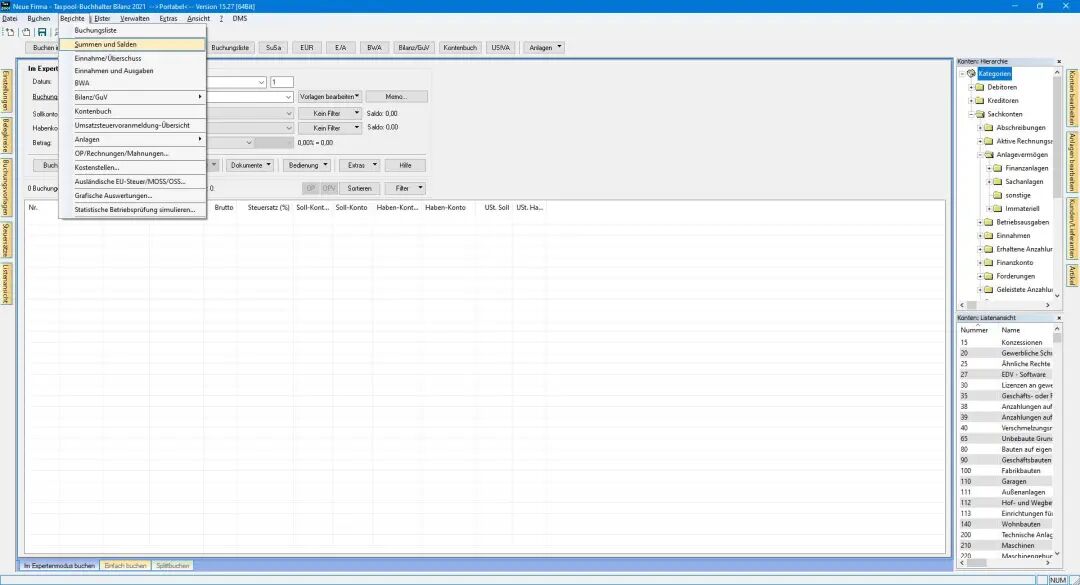The height and width of the screenshot is (585, 1080).
Task: Choose Buchungsliste in the Berichte menu
Action: click(132, 30)
